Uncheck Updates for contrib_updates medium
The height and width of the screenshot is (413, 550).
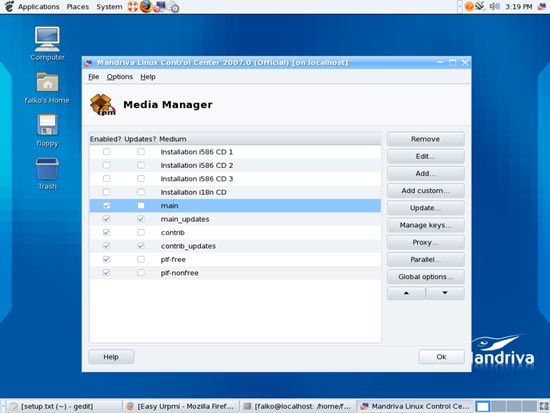tap(141, 246)
